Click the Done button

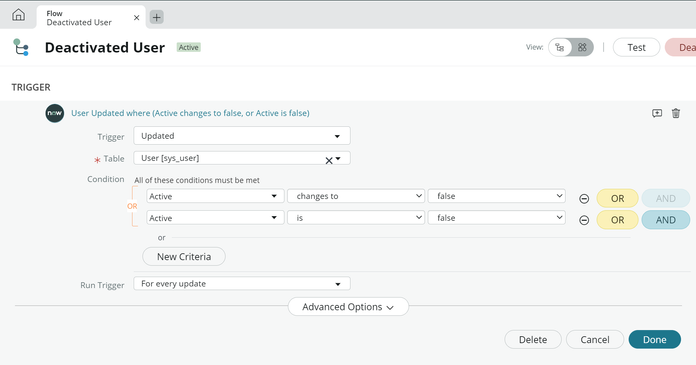(655, 340)
